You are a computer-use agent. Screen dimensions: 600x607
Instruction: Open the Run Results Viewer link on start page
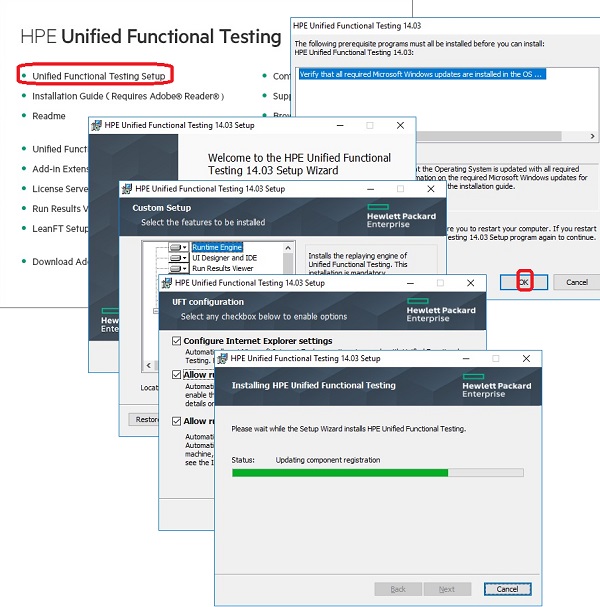click(x=60, y=209)
